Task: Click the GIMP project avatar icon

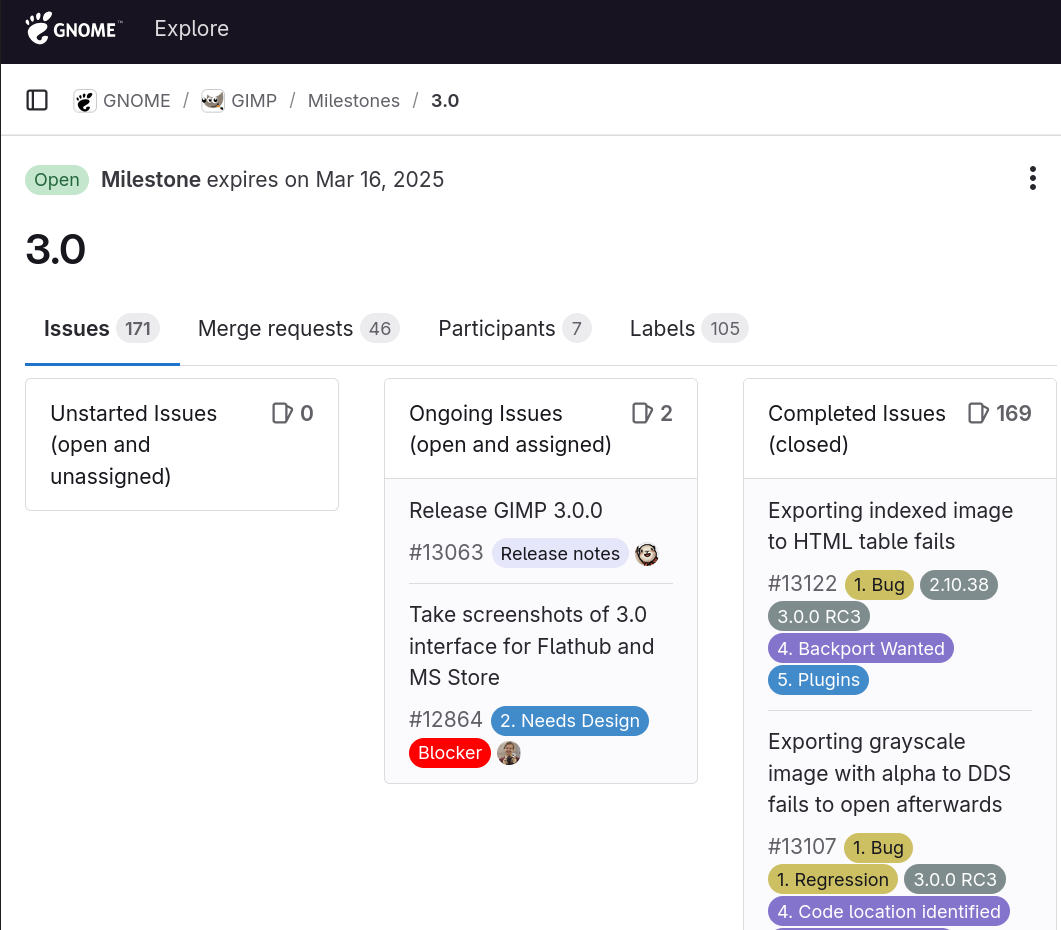Action: pyautogui.click(x=213, y=101)
